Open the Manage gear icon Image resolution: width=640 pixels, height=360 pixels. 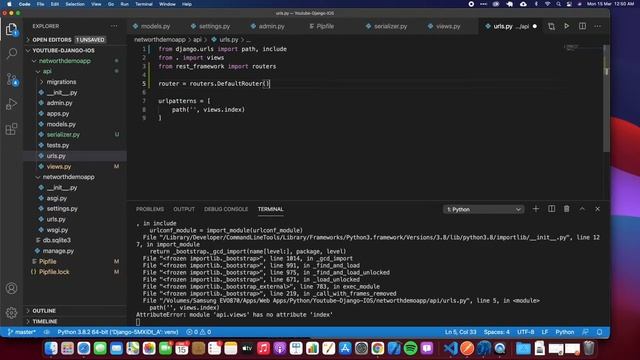11,313
